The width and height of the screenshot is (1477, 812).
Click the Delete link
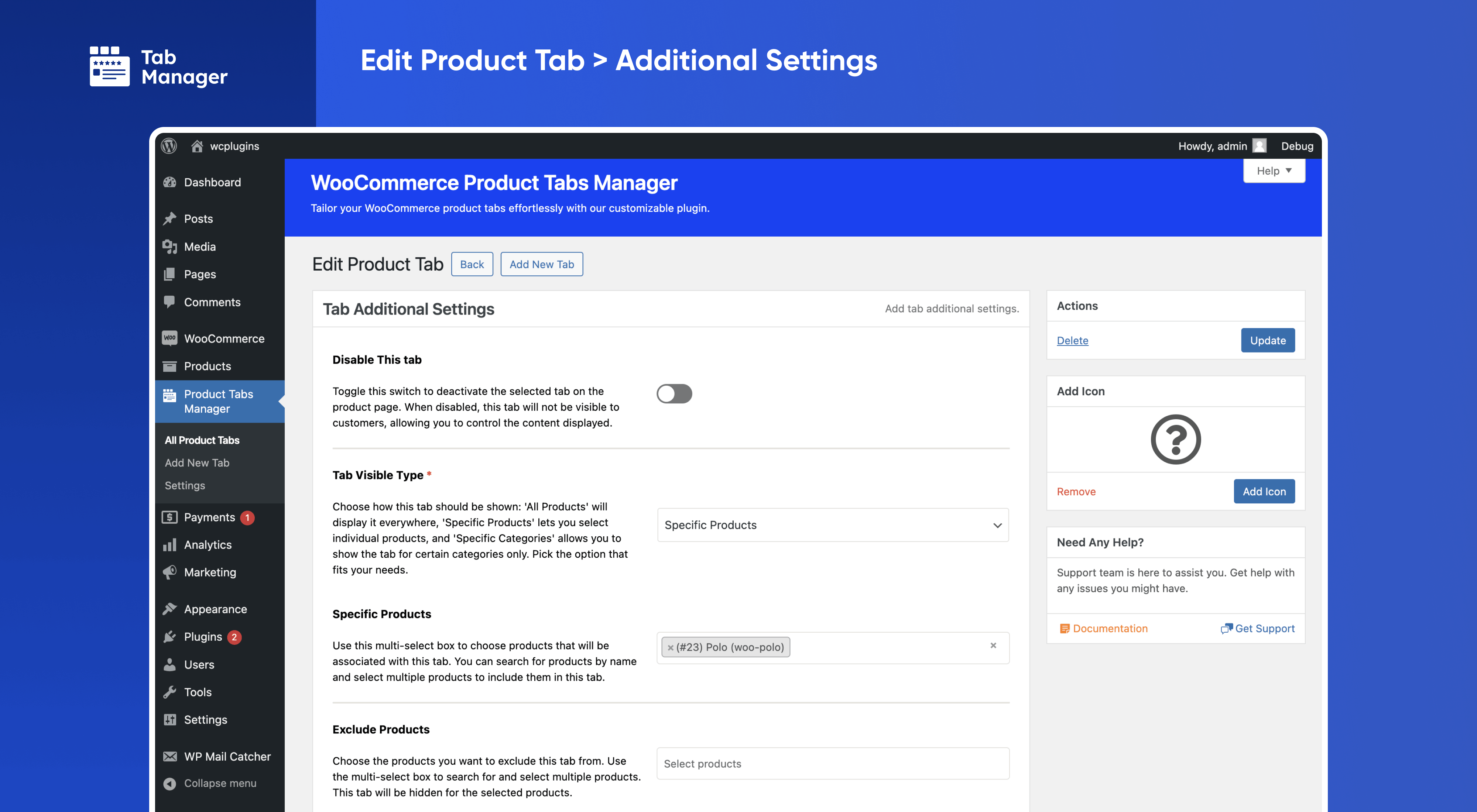tap(1072, 340)
